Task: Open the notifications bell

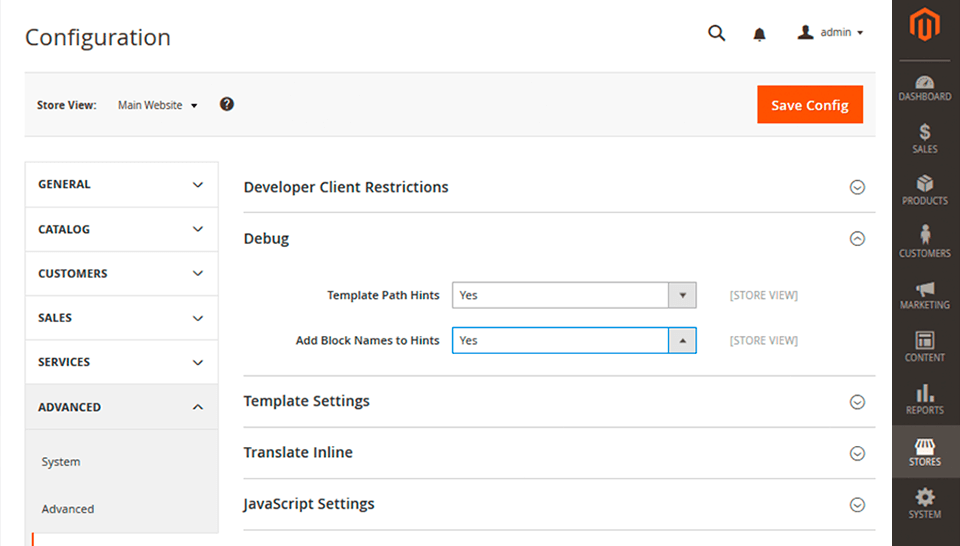Action: 759,34
